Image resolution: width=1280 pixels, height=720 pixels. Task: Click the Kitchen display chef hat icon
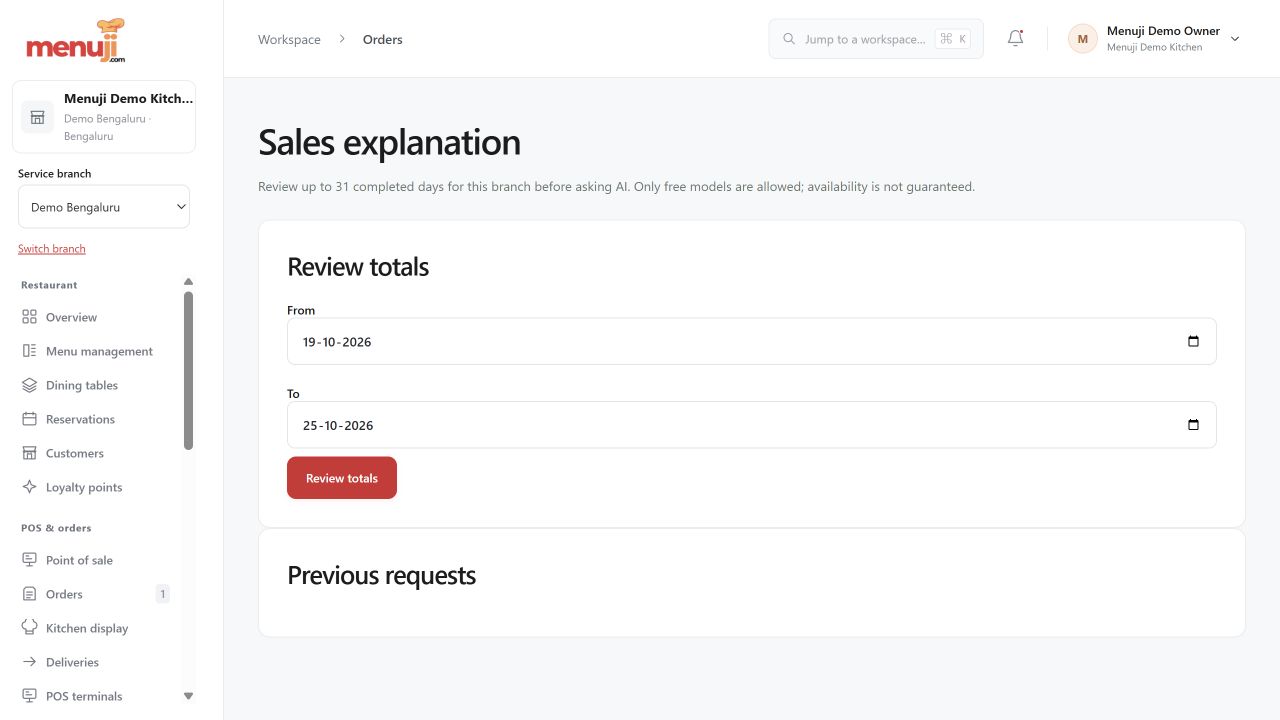click(x=29, y=628)
